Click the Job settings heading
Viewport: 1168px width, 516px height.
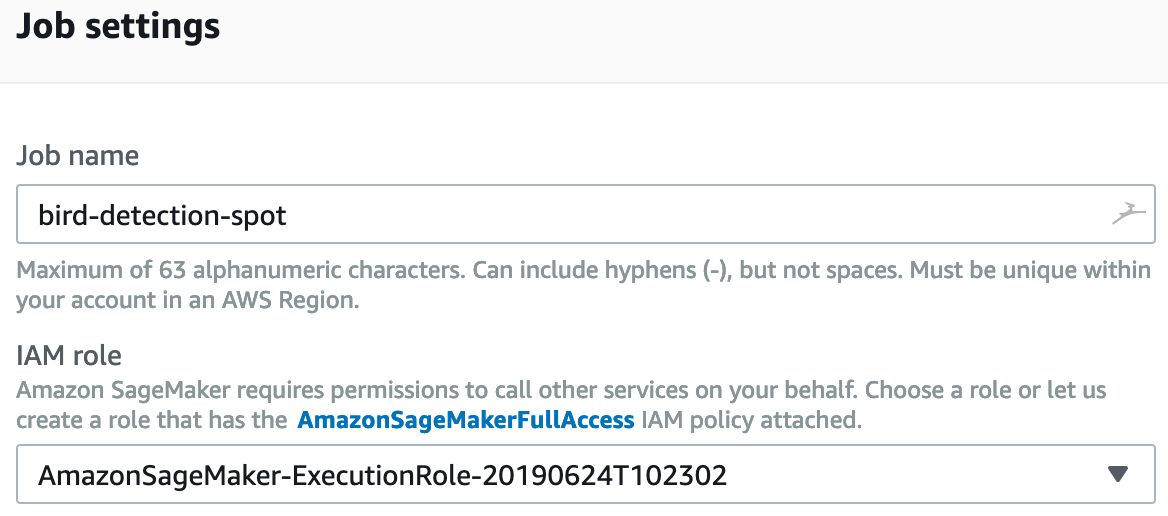(119, 27)
